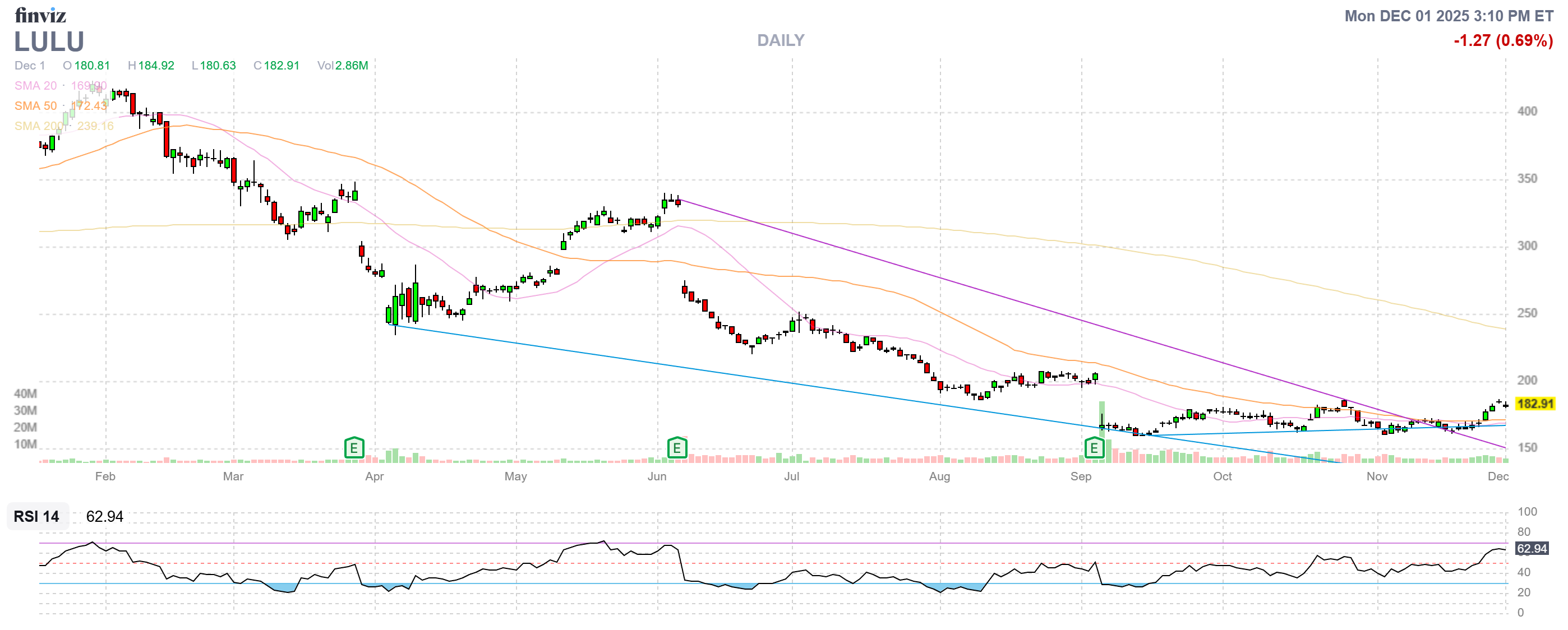The height and width of the screenshot is (630, 1568).
Task: Click the finviz logo
Action: (x=40, y=15)
